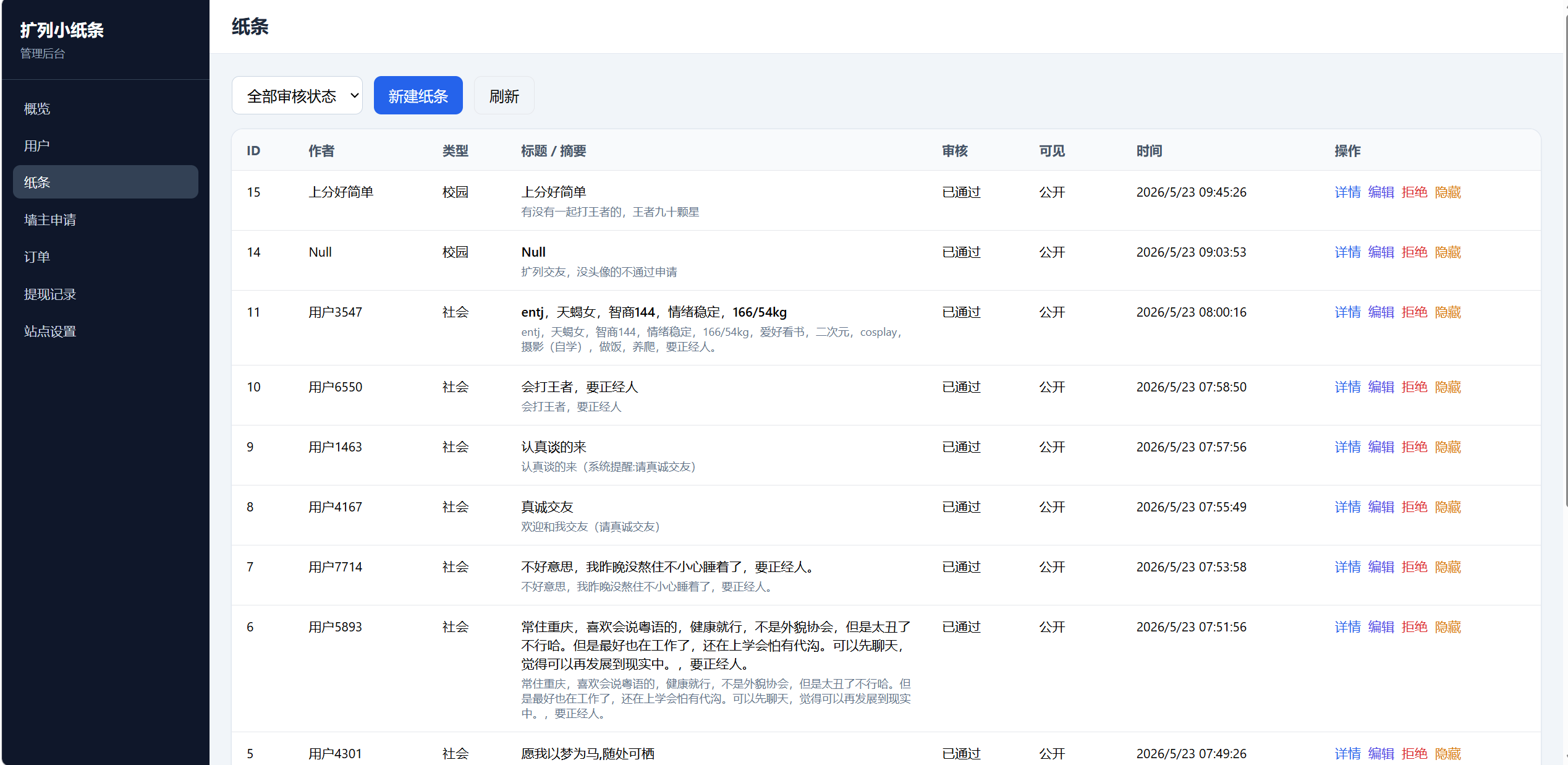1568x765 pixels.
Task: View 详情 for 用户5893's note
Action: tap(1347, 627)
